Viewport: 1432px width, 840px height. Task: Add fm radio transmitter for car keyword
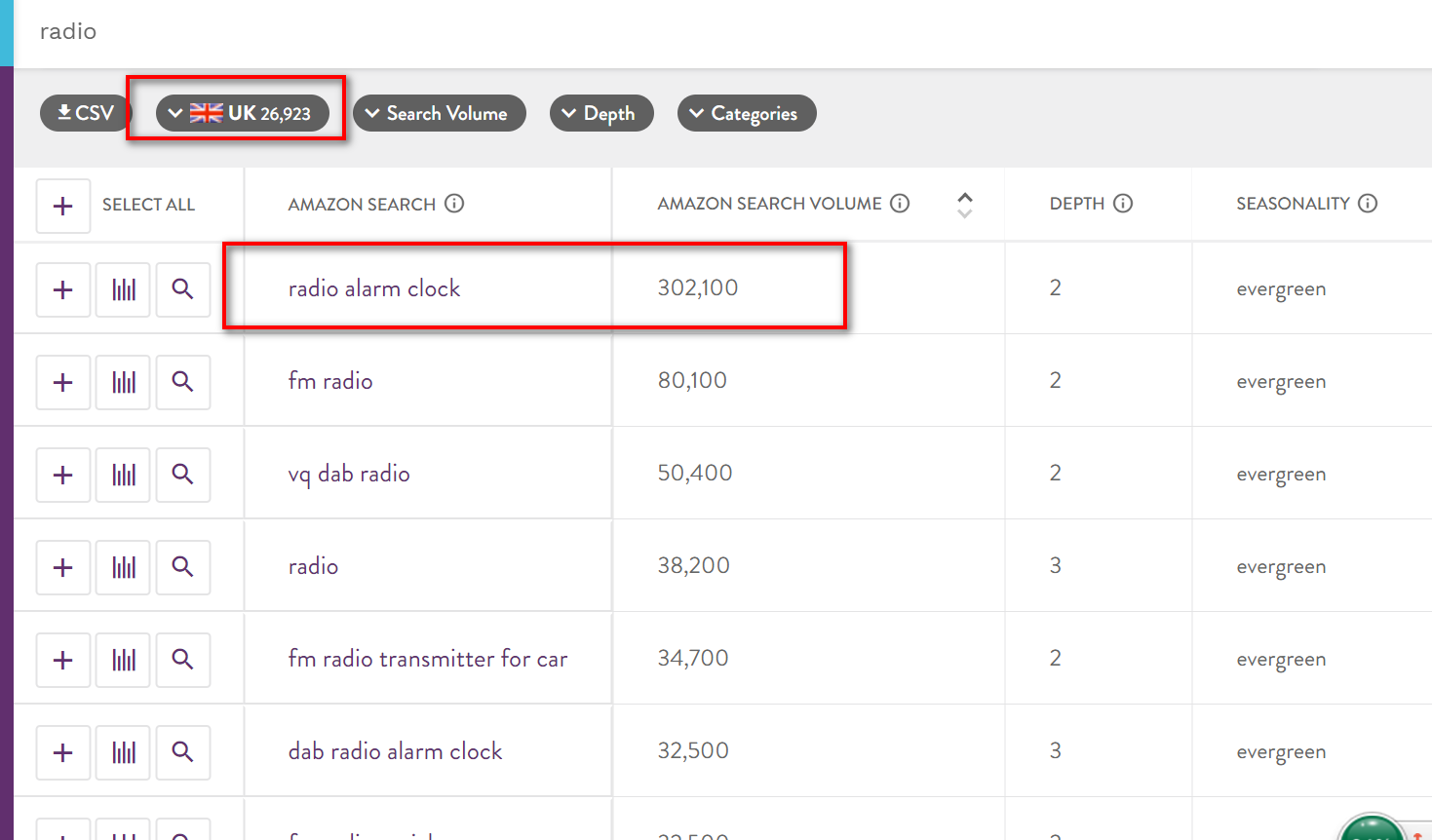click(63, 660)
